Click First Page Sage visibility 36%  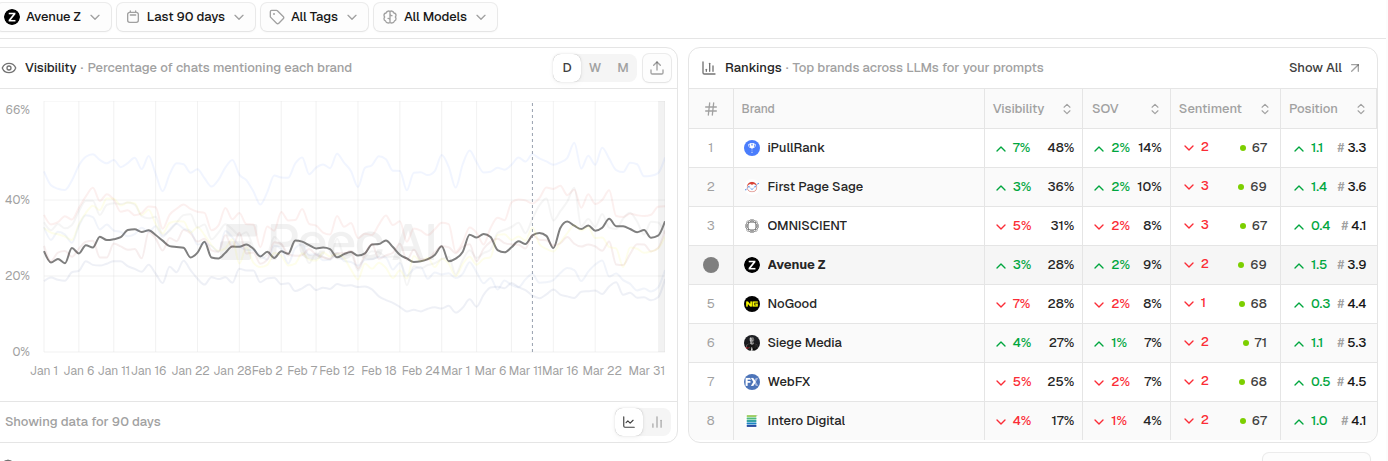click(1060, 187)
